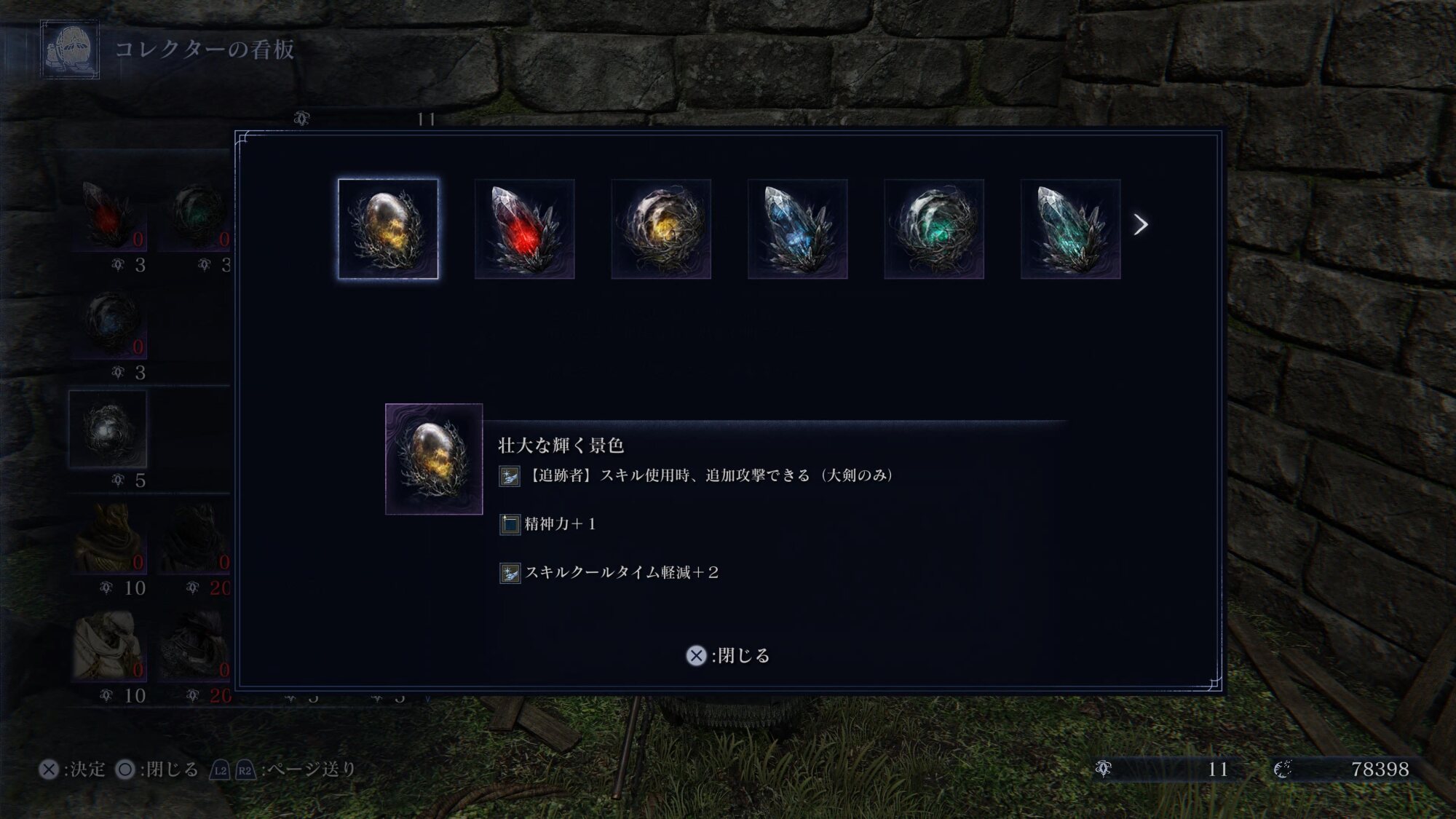
Task: Click the R2 page forward prompt
Action: point(245,770)
